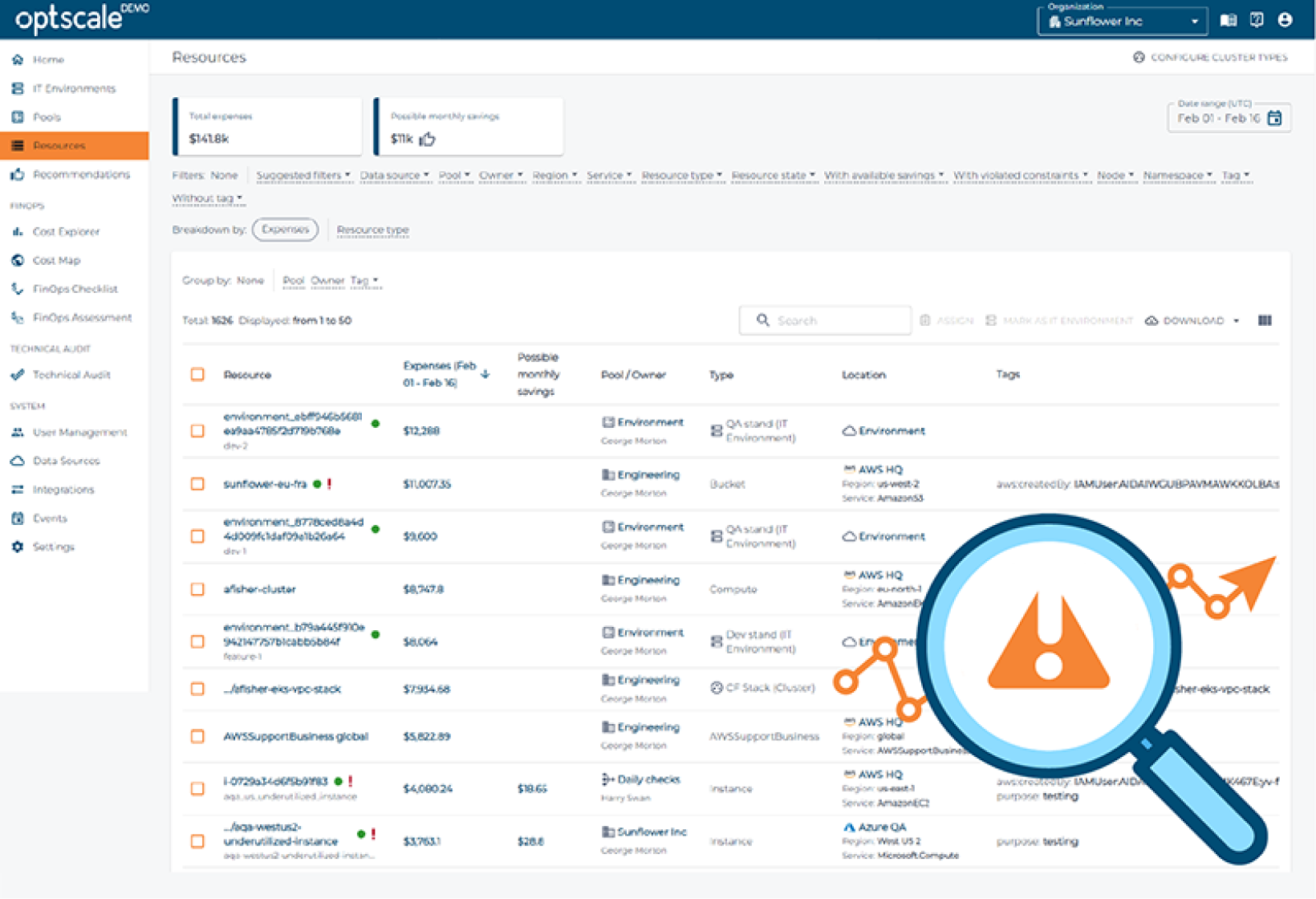1316x899 pixels.
Task: Click the sort arrow on Expenses column
Action: 485,374
